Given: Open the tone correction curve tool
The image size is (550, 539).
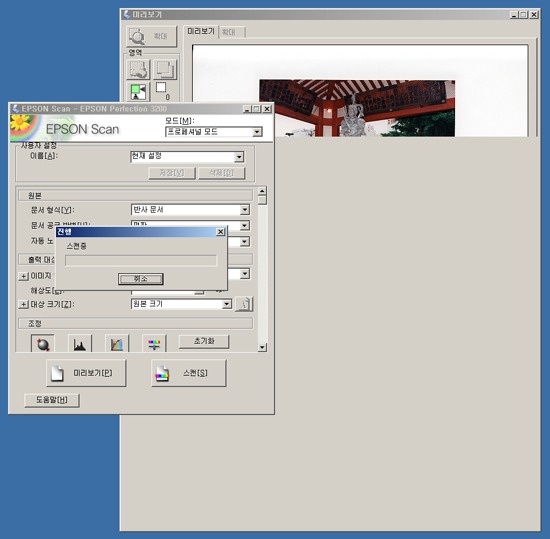Looking at the screenshot, I should click(117, 344).
